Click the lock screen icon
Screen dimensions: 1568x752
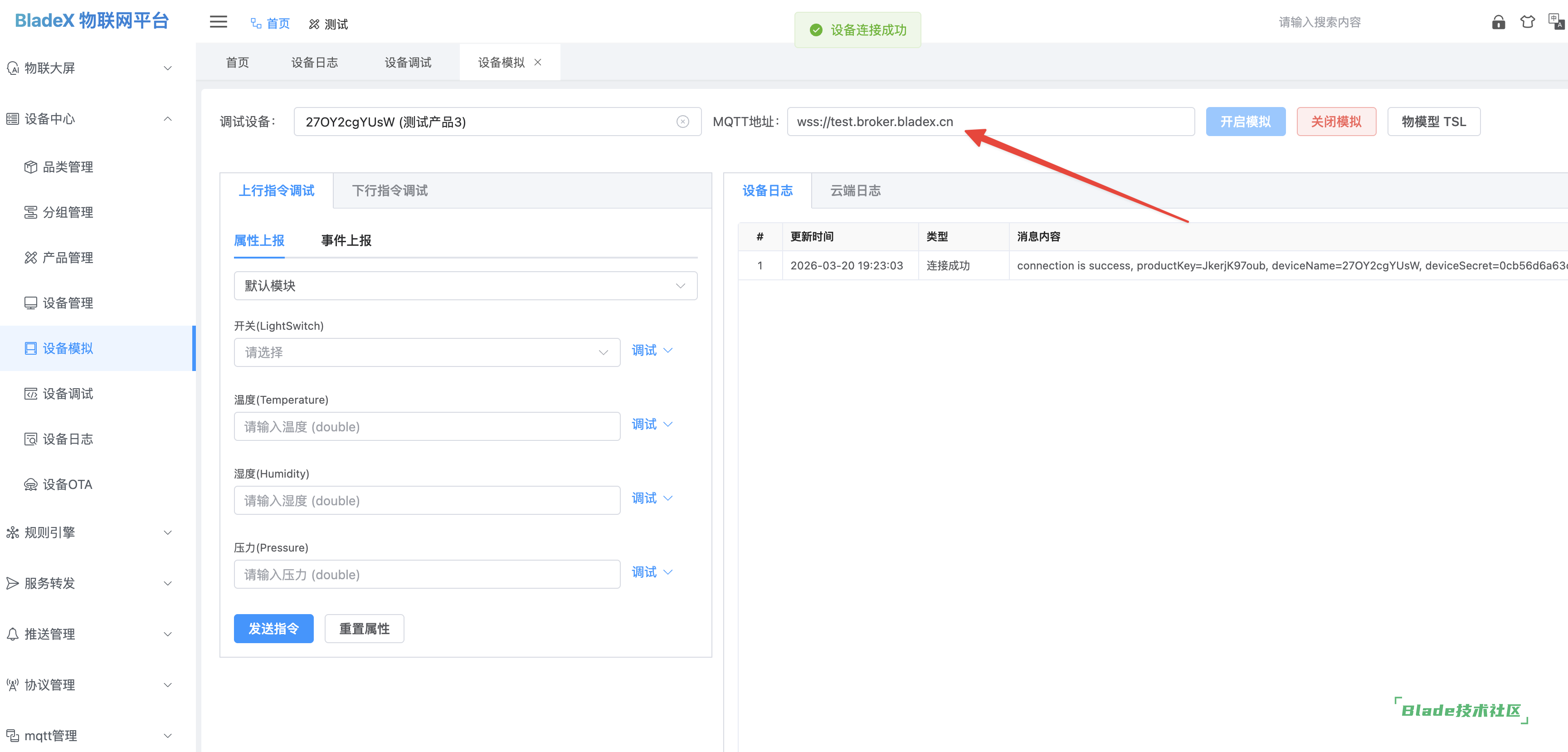1498,23
